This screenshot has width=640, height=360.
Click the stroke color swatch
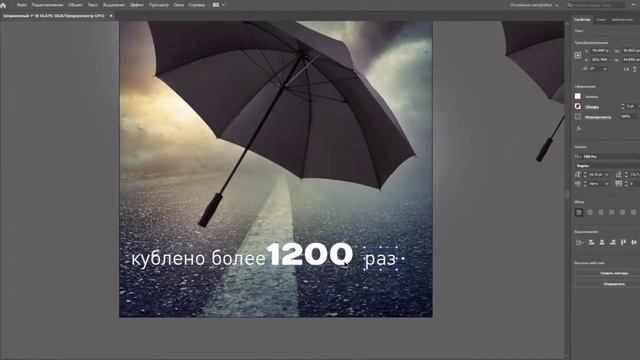[578, 106]
